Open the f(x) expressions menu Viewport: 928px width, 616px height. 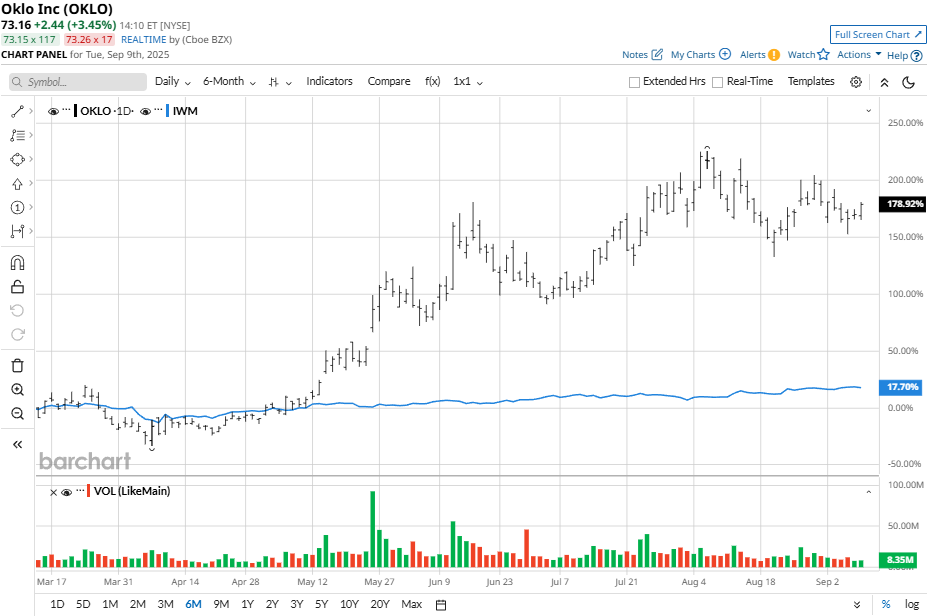coord(433,82)
